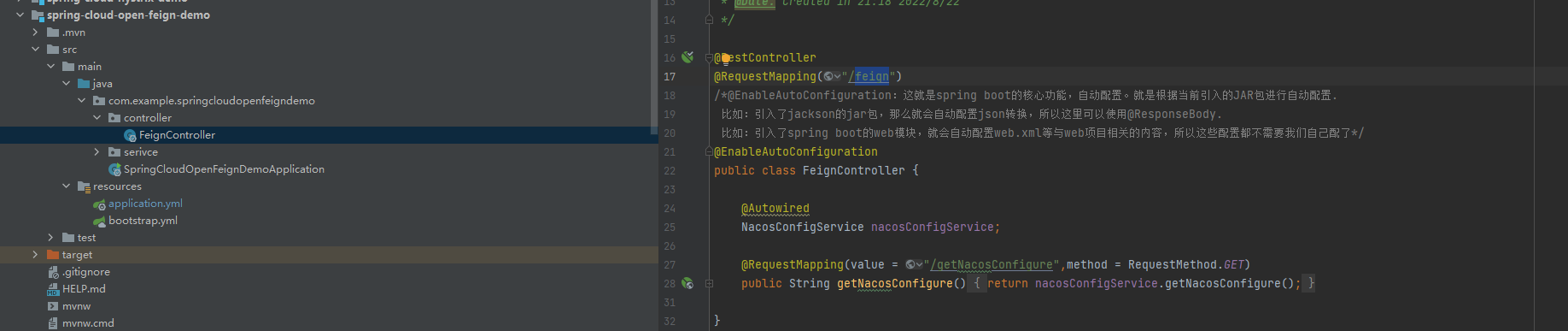Image resolution: width=1568 pixels, height=331 pixels.
Task: Click the NacosConfigService type on line 25
Action: coord(803,227)
